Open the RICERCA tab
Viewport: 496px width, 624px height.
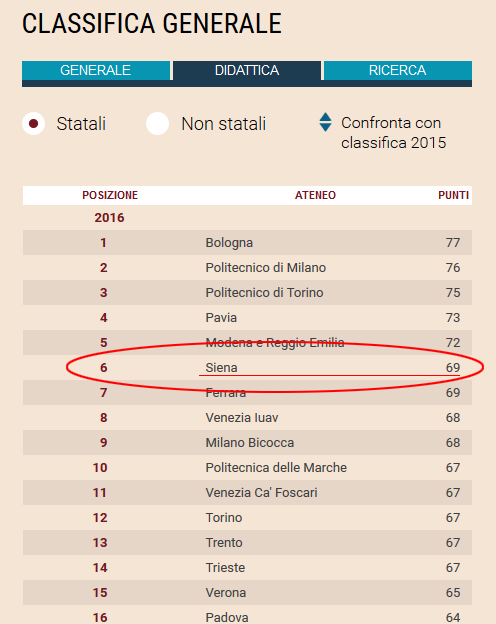(x=398, y=70)
